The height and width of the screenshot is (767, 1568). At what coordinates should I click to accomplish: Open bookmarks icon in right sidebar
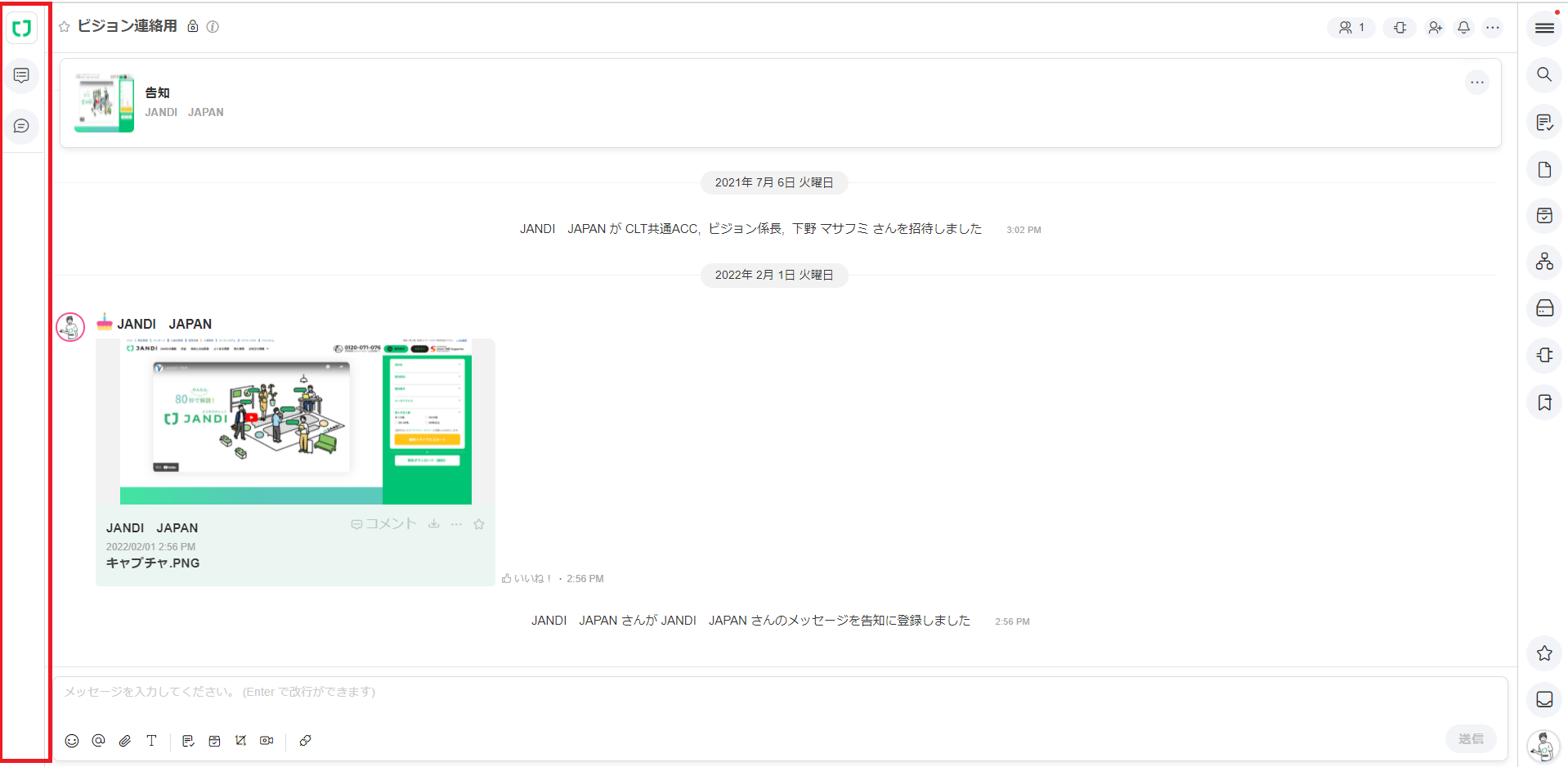point(1544,402)
